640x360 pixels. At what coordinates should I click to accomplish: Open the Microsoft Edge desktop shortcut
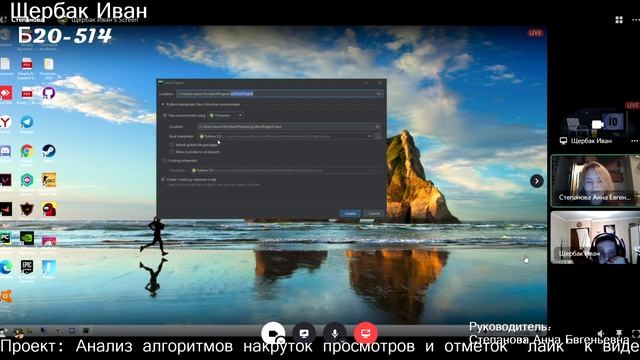tap(5, 267)
